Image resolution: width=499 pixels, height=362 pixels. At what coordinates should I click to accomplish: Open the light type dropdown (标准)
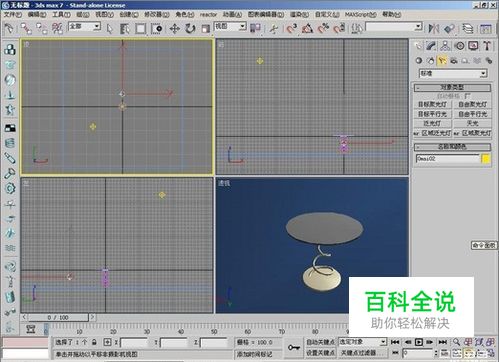[x=453, y=73]
